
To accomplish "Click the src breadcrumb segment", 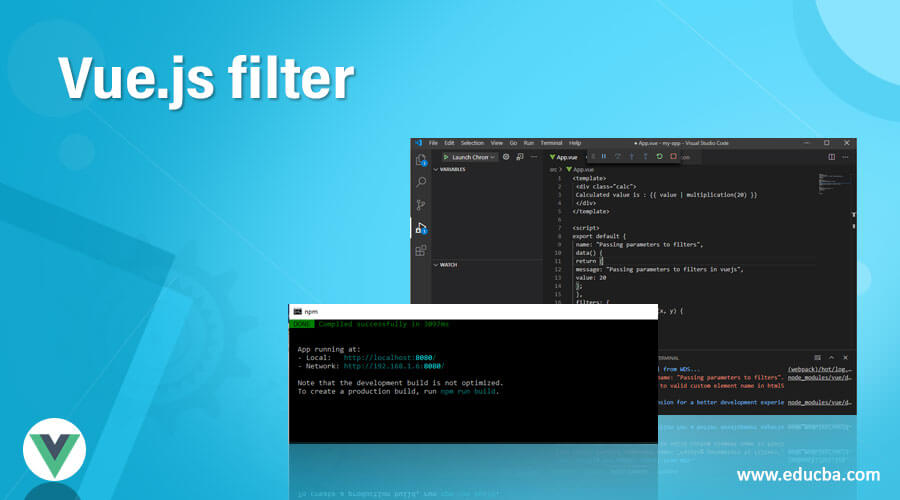I will [553, 169].
